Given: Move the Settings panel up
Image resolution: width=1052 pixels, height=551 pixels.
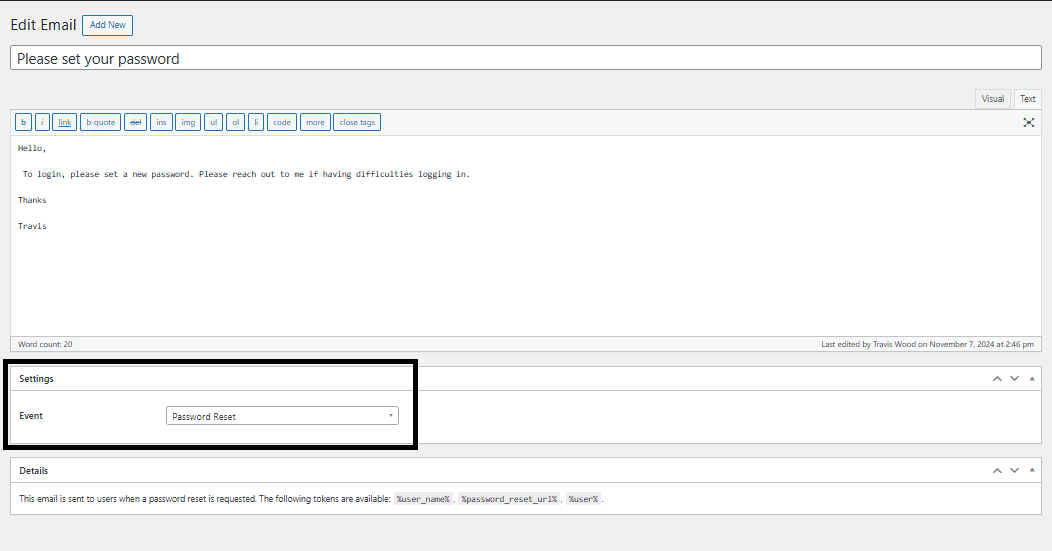Looking at the screenshot, I should point(997,379).
